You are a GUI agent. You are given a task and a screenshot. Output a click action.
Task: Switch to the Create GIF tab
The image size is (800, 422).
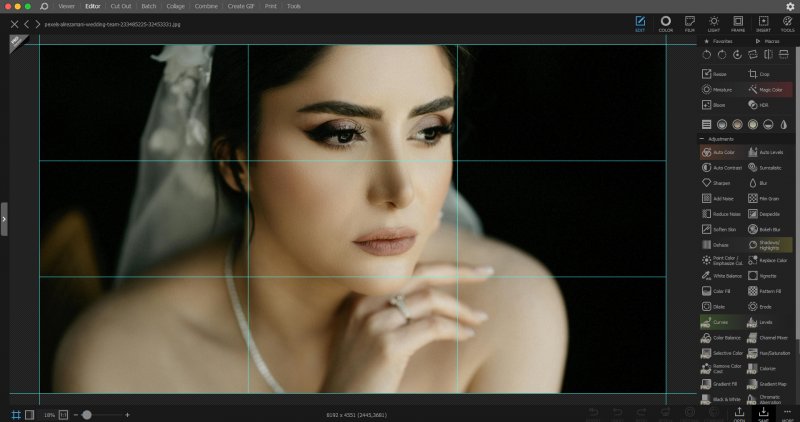tap(241, 6)
